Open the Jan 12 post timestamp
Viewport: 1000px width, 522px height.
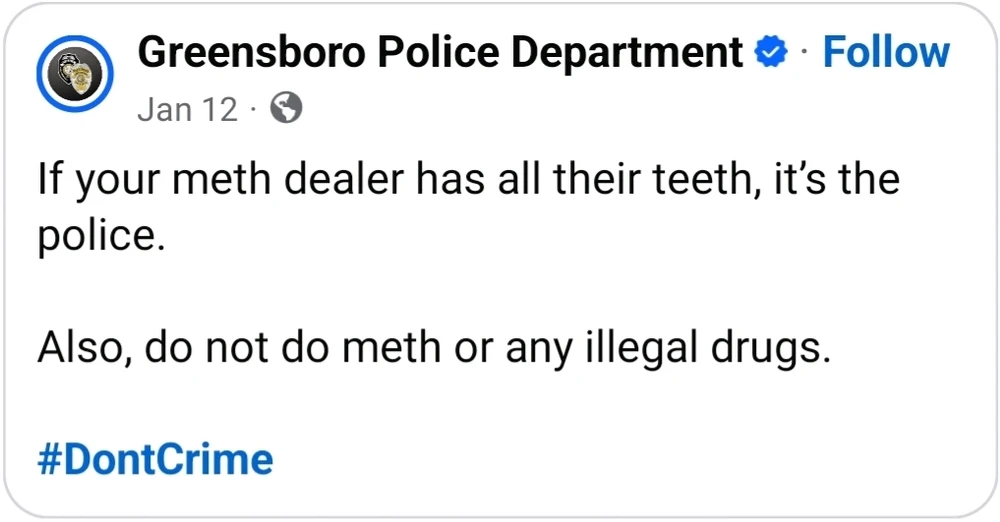point(187,108)
